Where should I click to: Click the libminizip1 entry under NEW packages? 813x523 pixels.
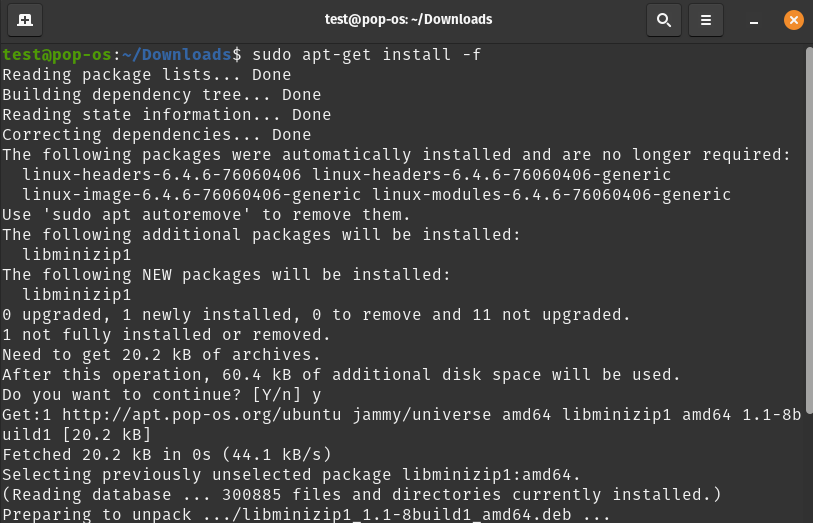77,295
